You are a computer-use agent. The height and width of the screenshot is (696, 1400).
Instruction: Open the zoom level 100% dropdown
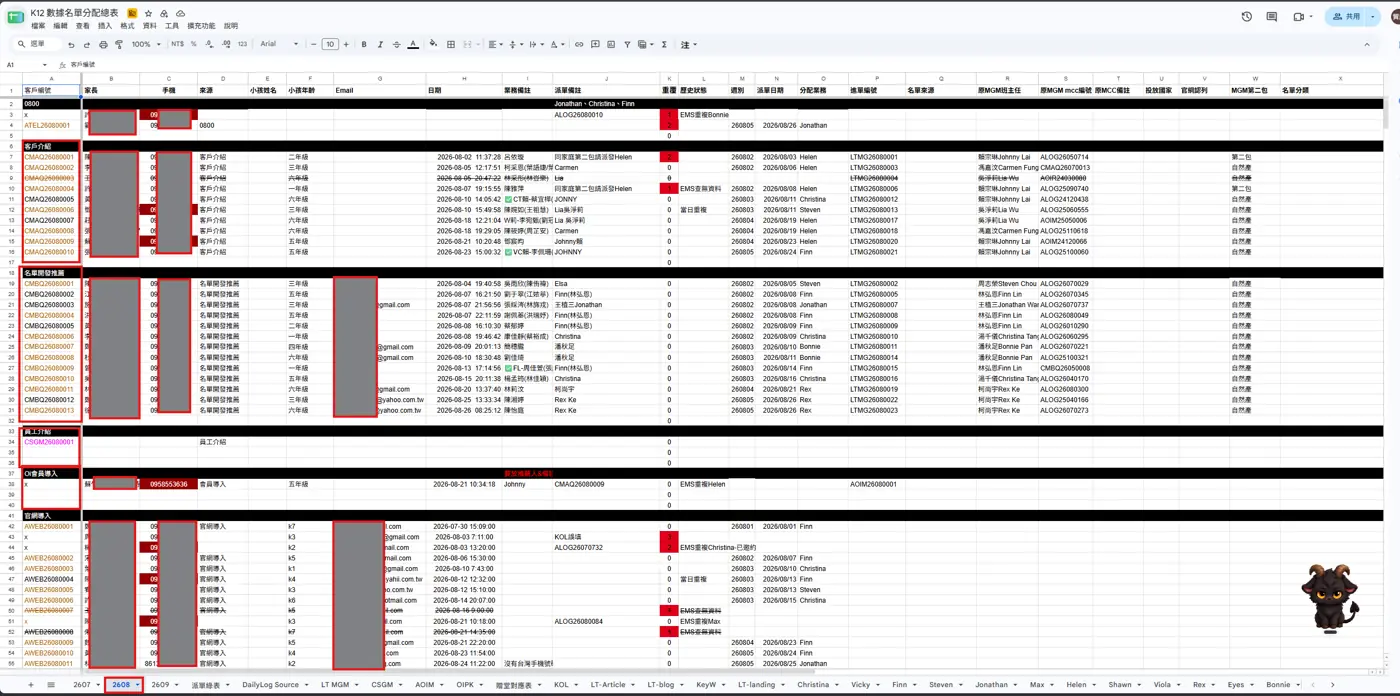146,44
